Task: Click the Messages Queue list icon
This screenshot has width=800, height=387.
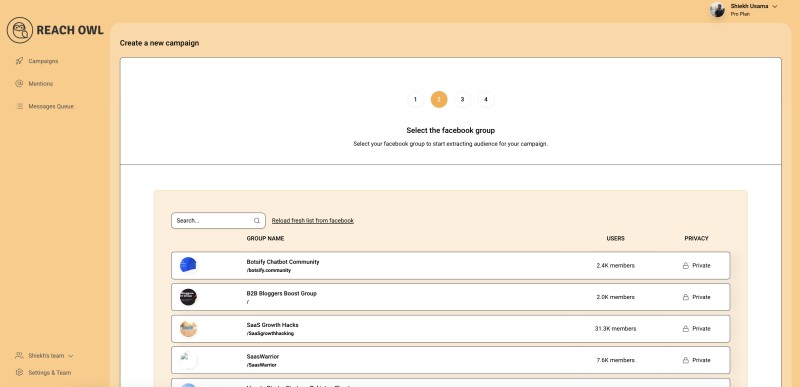Action: coord(19,106)
